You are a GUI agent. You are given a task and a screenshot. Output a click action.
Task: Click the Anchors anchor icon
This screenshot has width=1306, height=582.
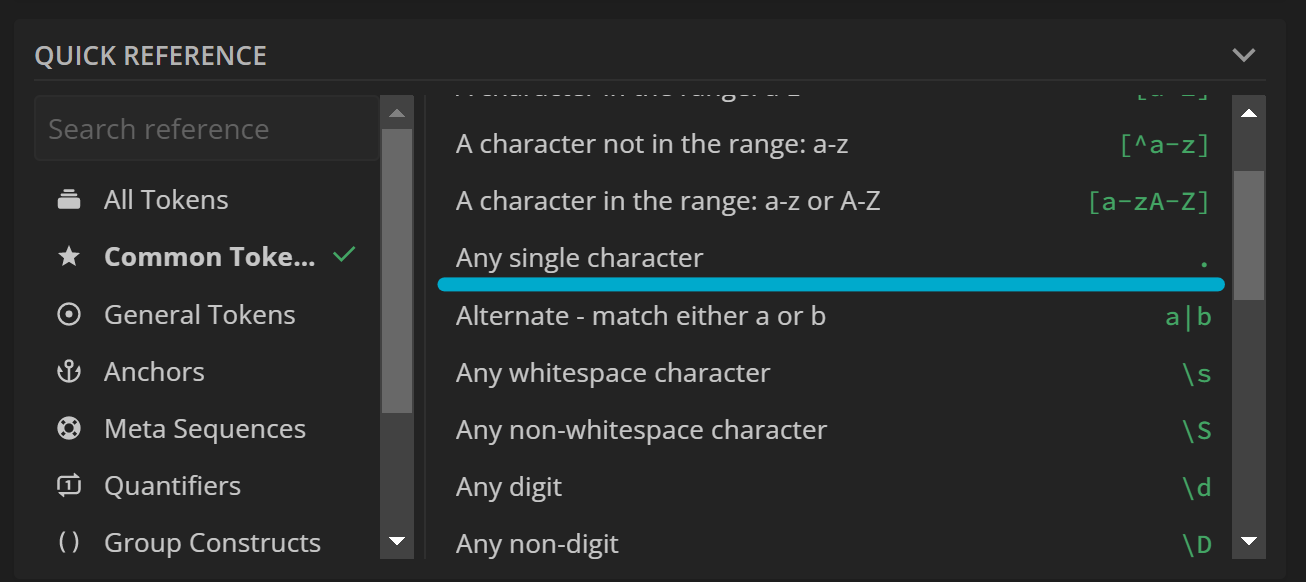69,372
